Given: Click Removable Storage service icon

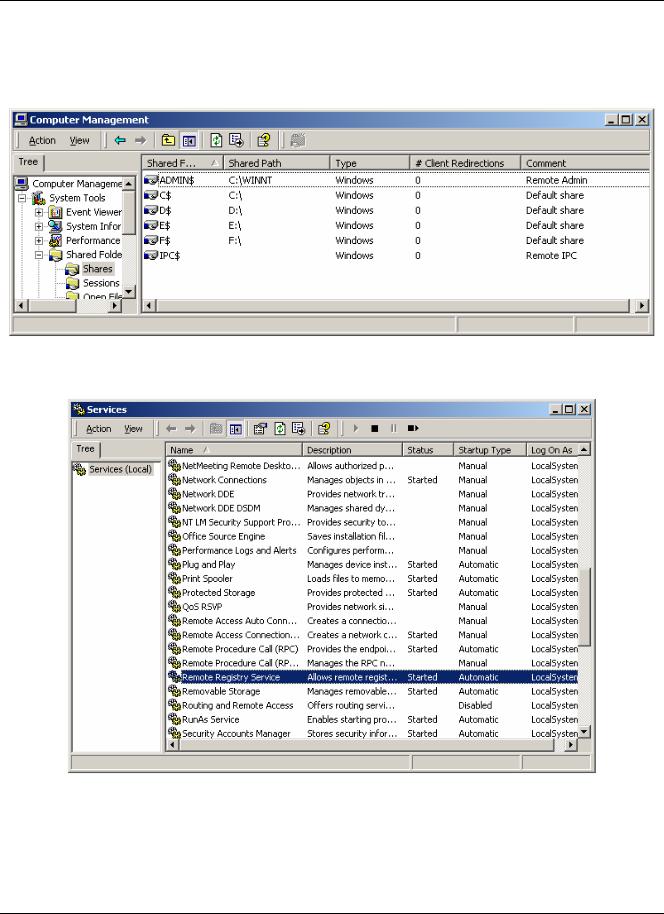Looking at the screenshot, I should 174,691.
